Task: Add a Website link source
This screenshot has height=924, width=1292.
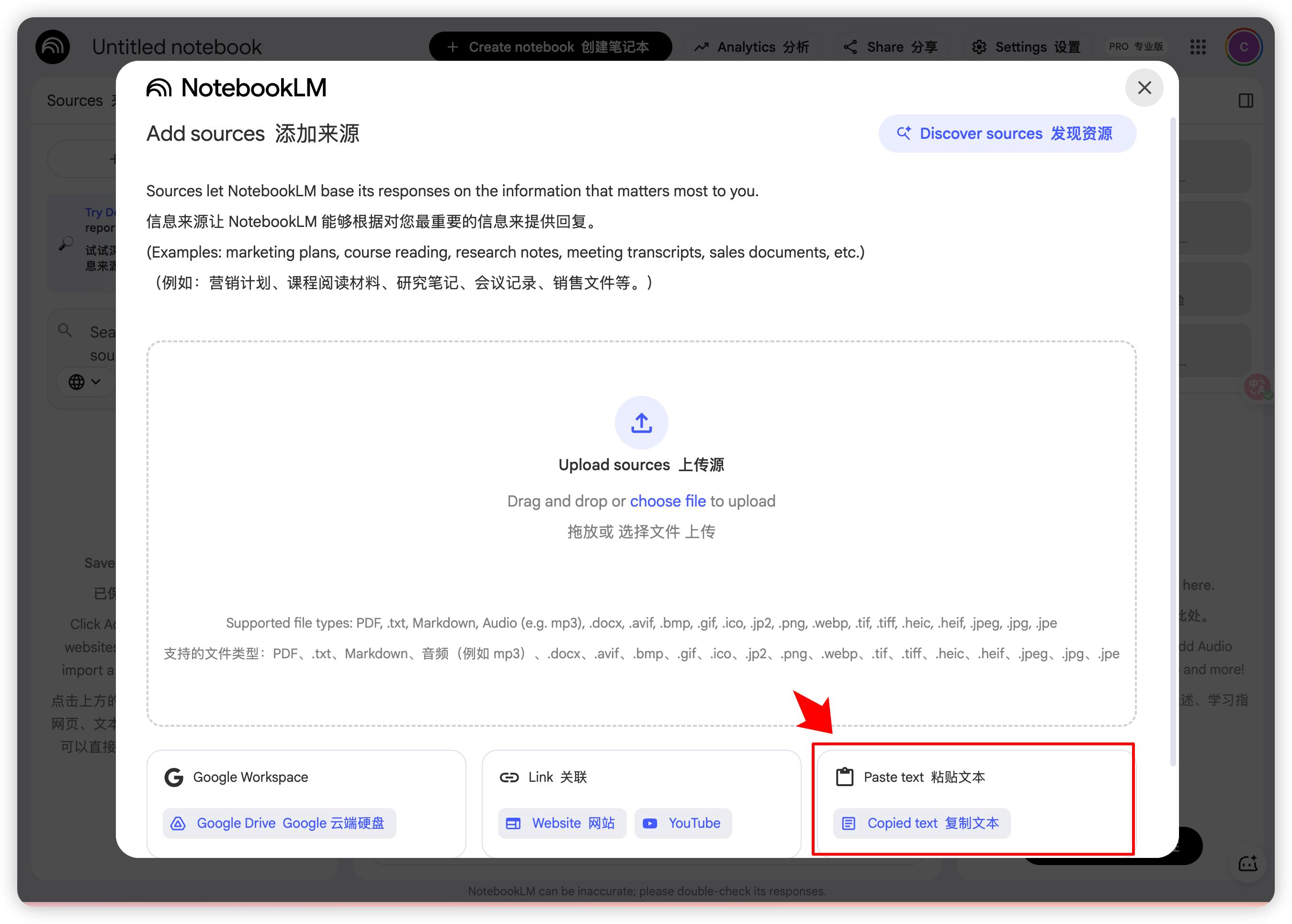Action: click(562, 823)
